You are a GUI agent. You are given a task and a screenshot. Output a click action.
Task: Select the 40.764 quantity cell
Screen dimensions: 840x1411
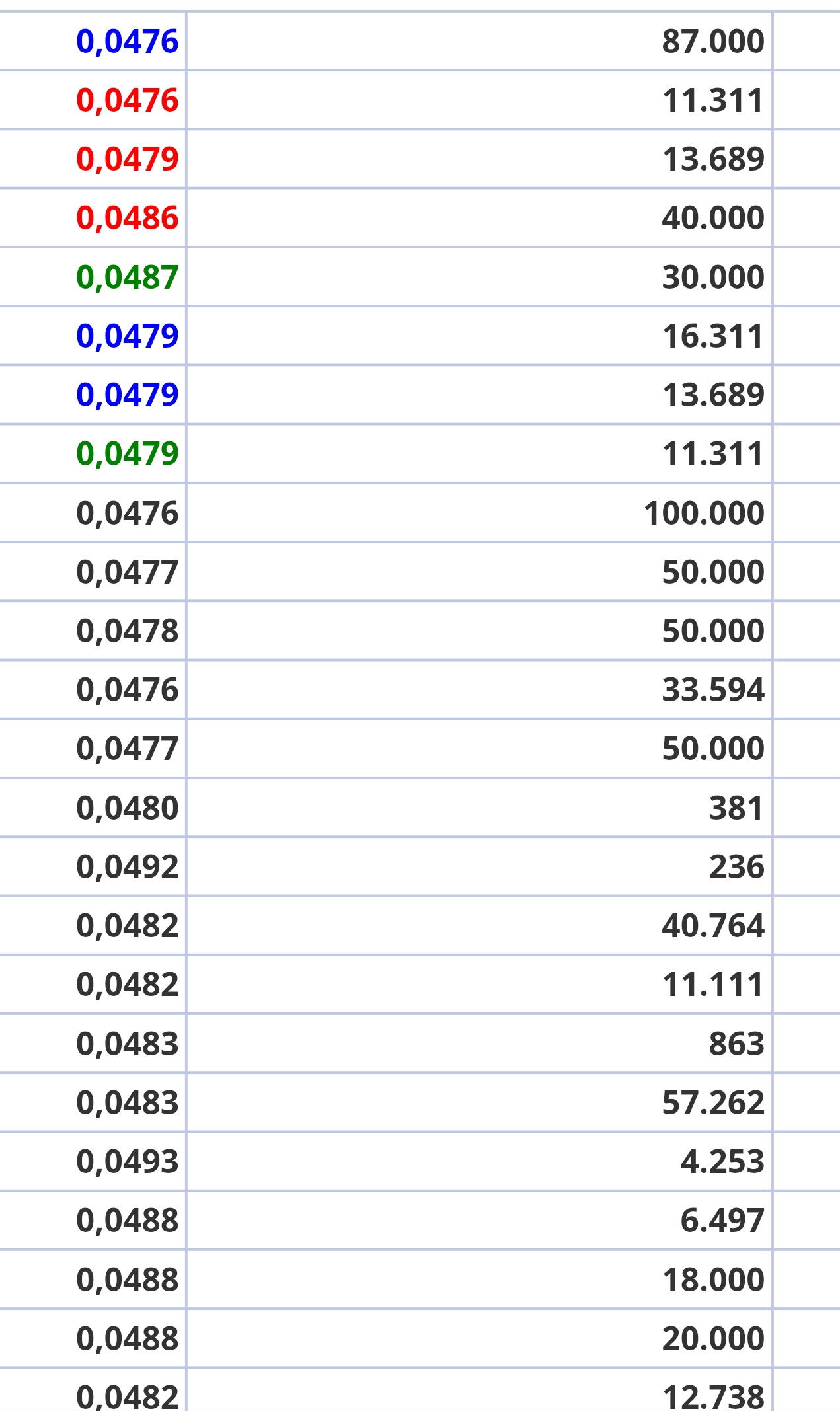click(479, 925)
